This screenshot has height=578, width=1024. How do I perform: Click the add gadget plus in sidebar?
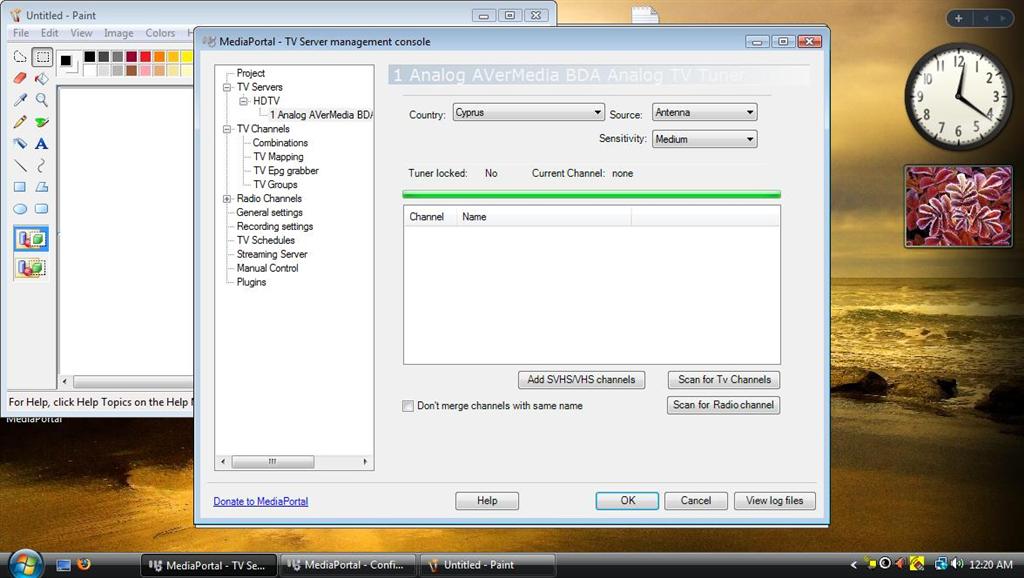pyautogui.click(x=959, y=18)
